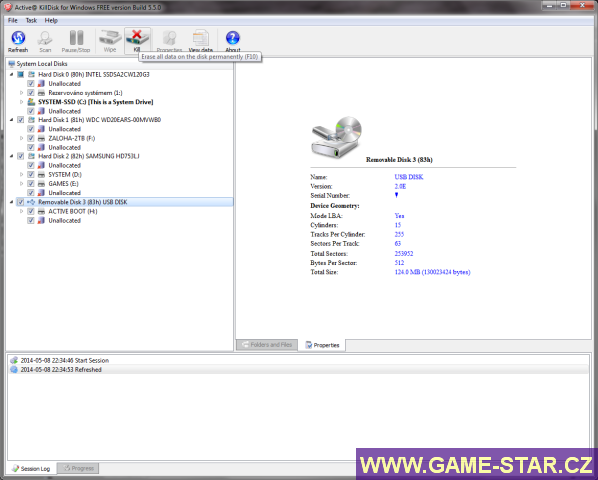Screen dimensions: 598x480
Task: Expand the Rezervováno systémem (1:) node
Action: 21,93
